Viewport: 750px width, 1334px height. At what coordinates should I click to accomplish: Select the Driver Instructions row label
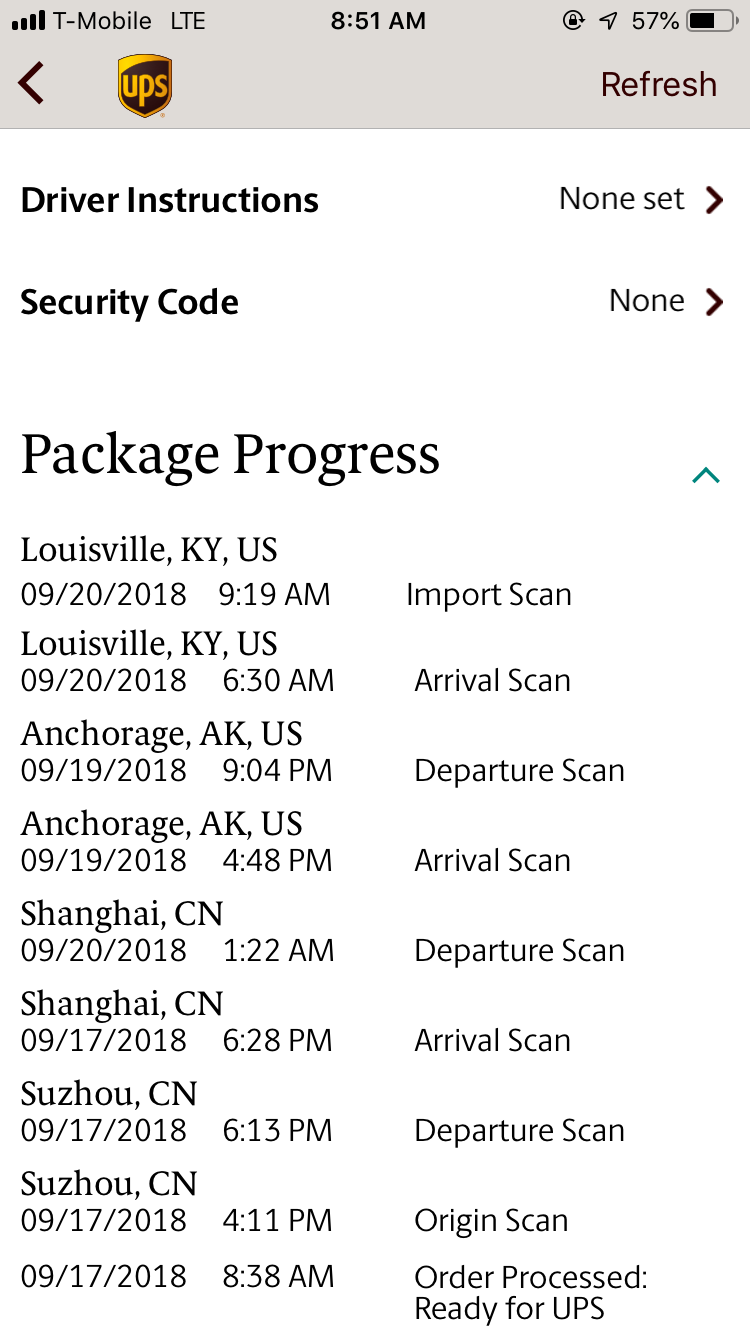[x=169, y=200]
